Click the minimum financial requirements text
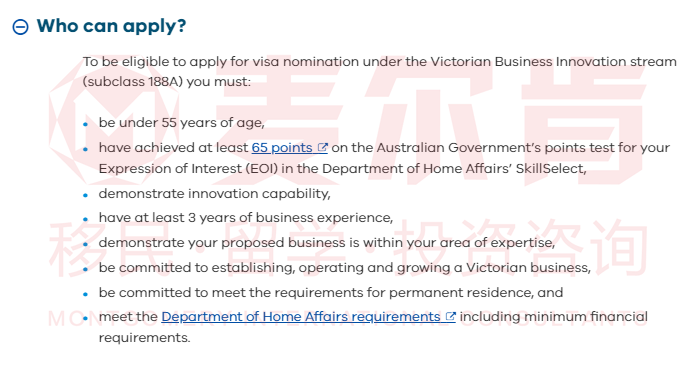 [x=373, y=327]
